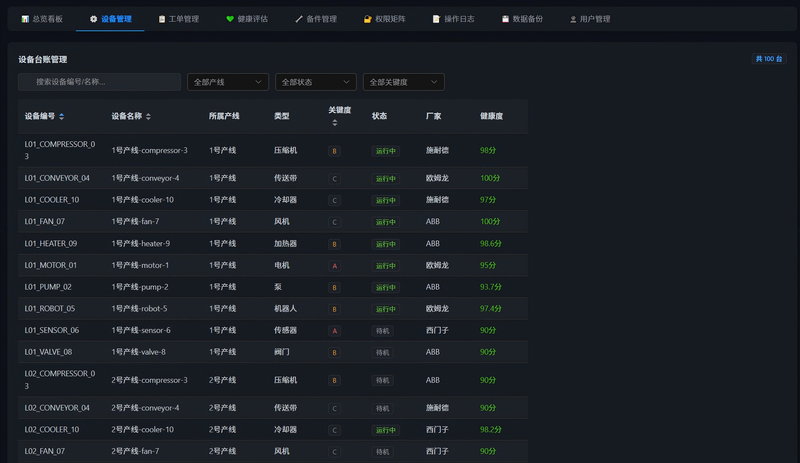This screenshot has width=800, height=463.
Task: Select device L01_COOLER_10 cell
Action: pos(52,200)
